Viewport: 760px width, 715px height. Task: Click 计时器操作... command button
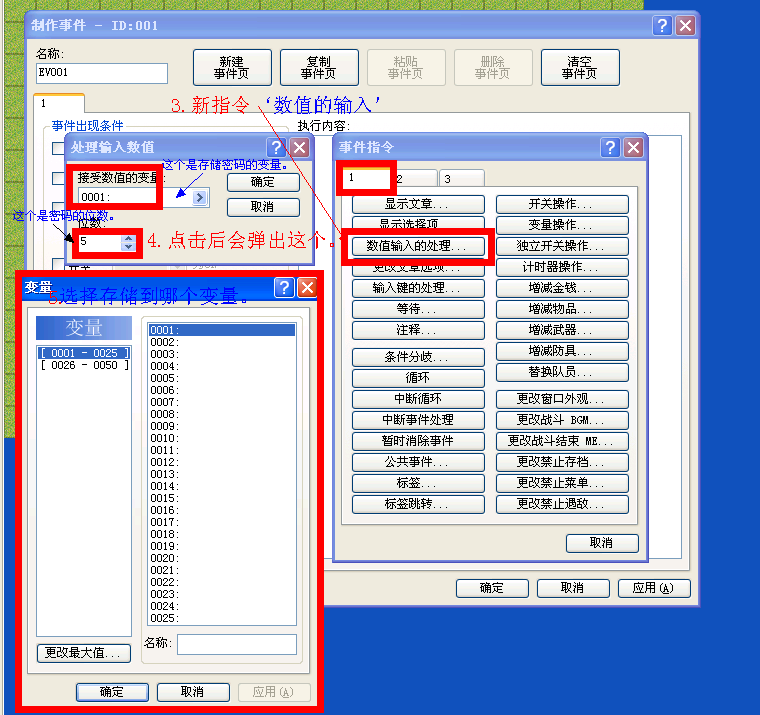[x=562, y=267]
